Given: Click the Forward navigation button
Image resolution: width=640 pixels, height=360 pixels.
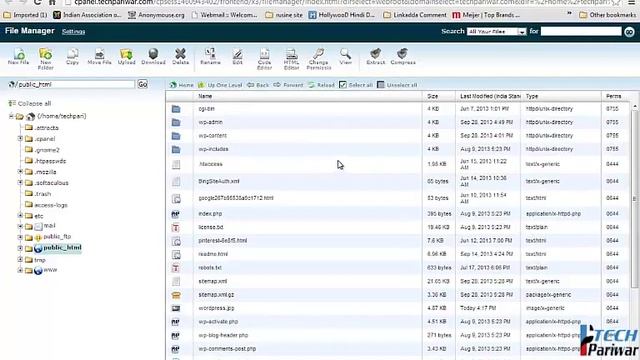Looking at the screenshot, I should tap(288, 85).
